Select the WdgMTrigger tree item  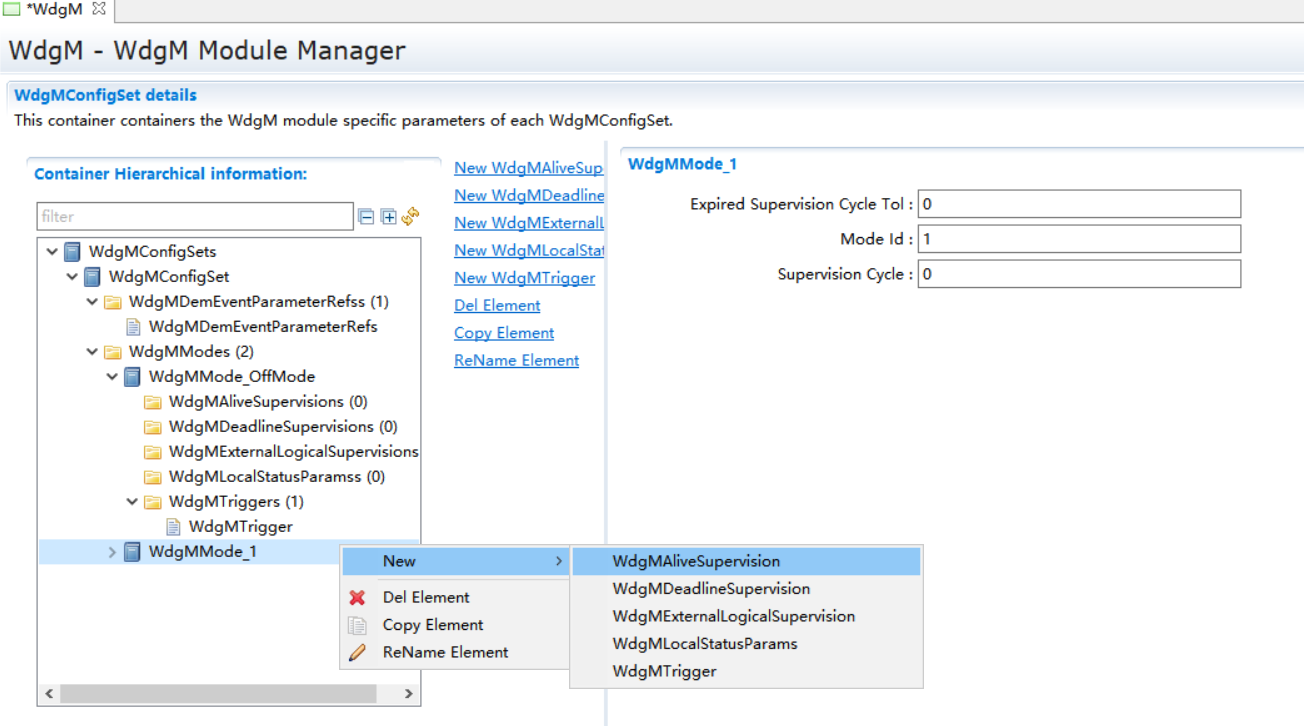[240, 527]
